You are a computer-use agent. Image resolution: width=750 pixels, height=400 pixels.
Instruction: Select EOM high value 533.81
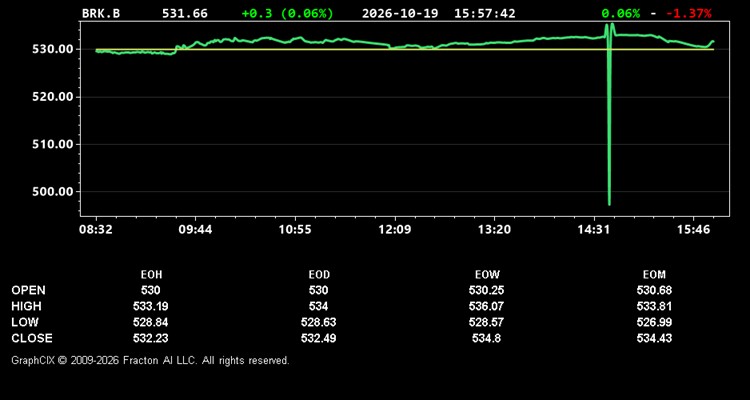(654, 306)
